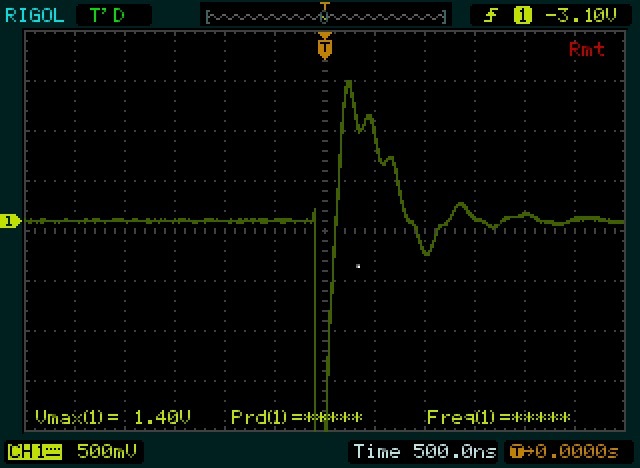Click the channel 1 ground level marker
The height and width of the screenshot is (468, 640).
coord(10,221)
